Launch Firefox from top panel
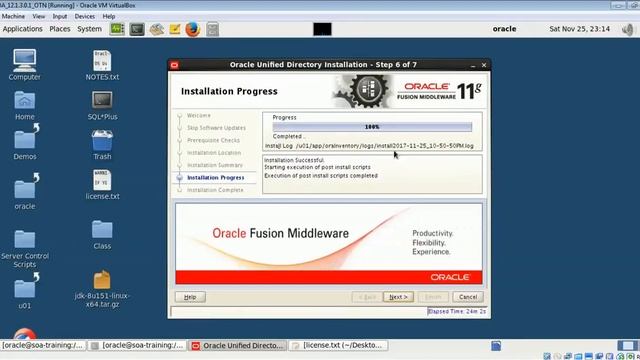The height and width of the screenshot is (360, 640). pos(193,29)
